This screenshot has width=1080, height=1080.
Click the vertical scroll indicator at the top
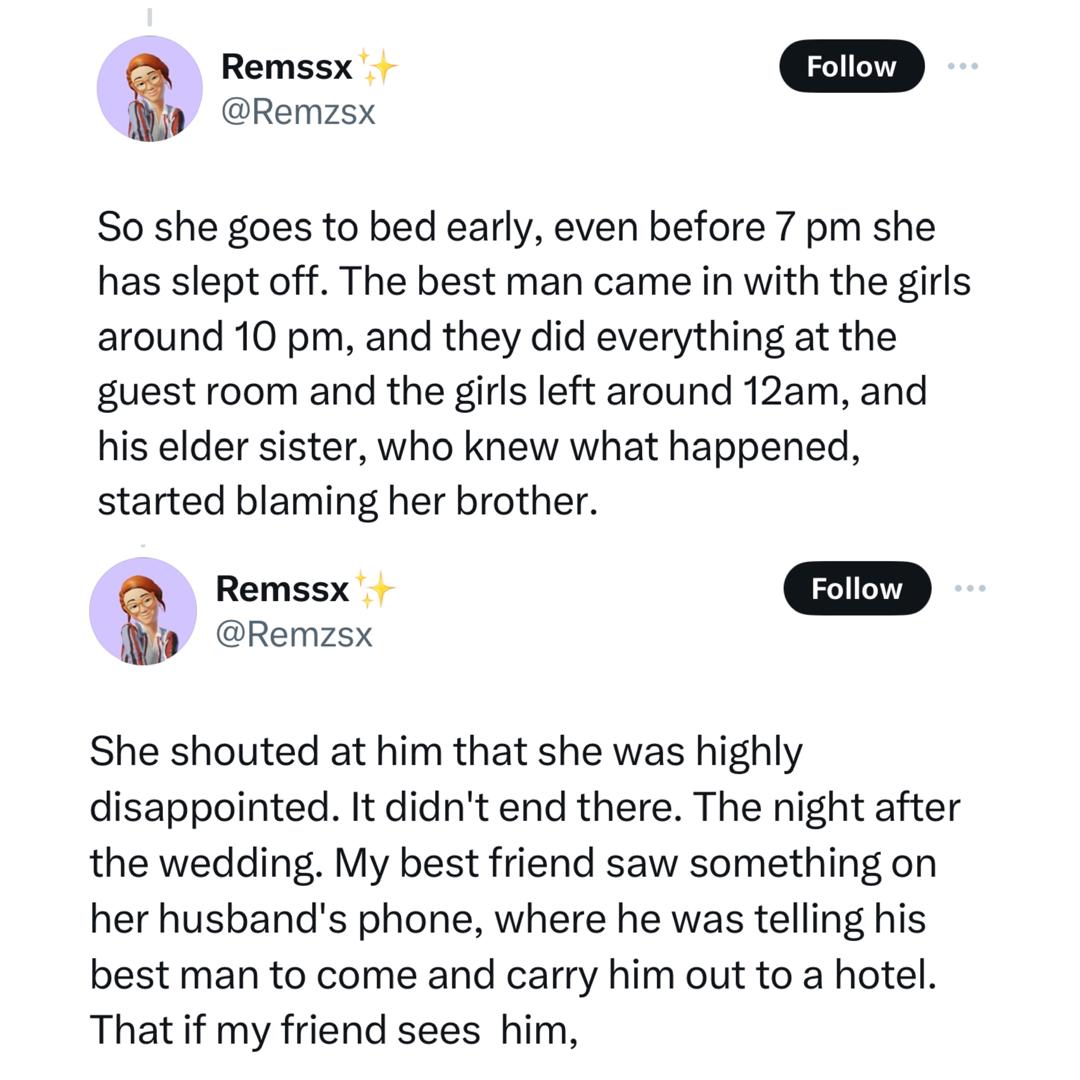pos(148,15)
